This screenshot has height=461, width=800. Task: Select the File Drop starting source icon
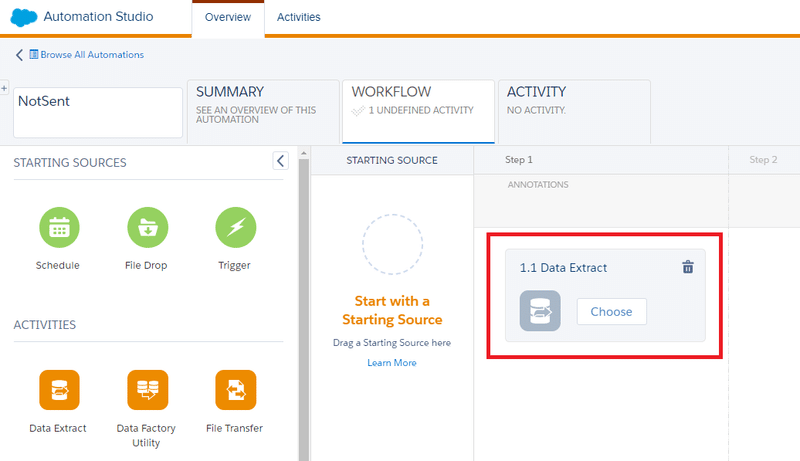tap(147, 227)
